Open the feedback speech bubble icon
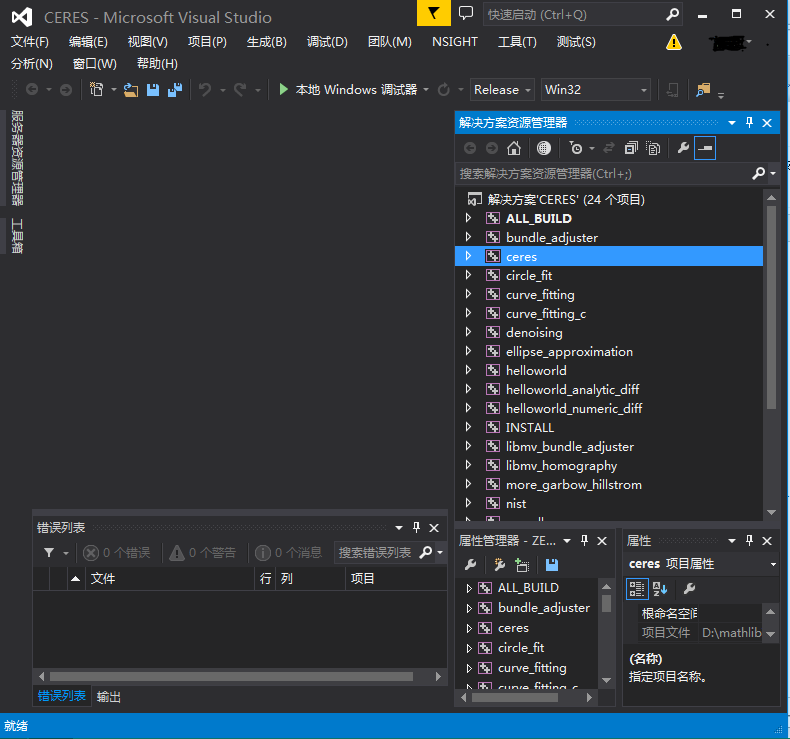 click(x=466, y=13)
